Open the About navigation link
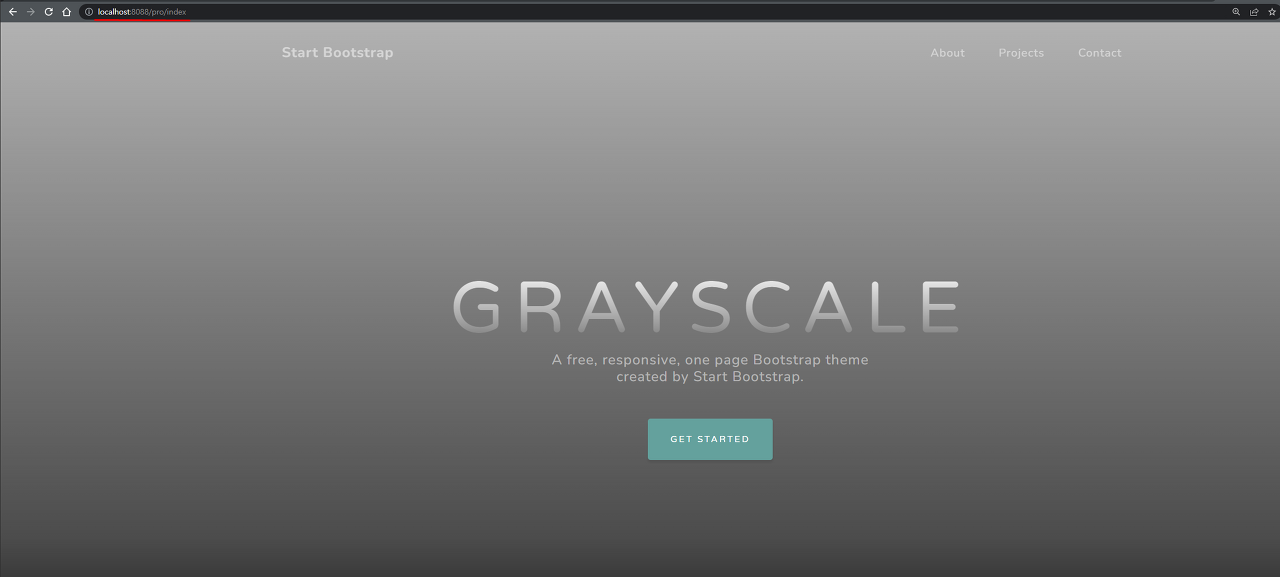 click(947, 53)
